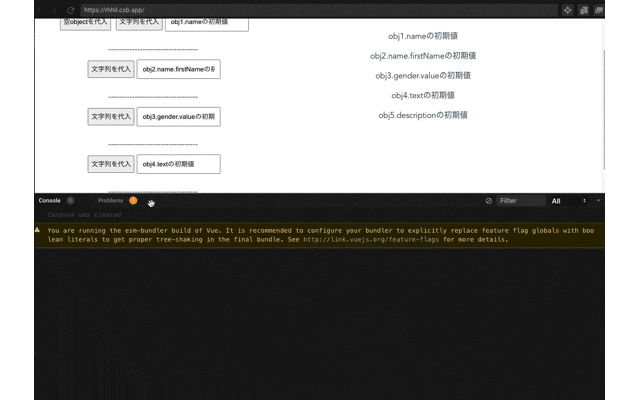Click the 空objectを代入 button
Viewport: 640px width, 400px height.
[85, 22]
